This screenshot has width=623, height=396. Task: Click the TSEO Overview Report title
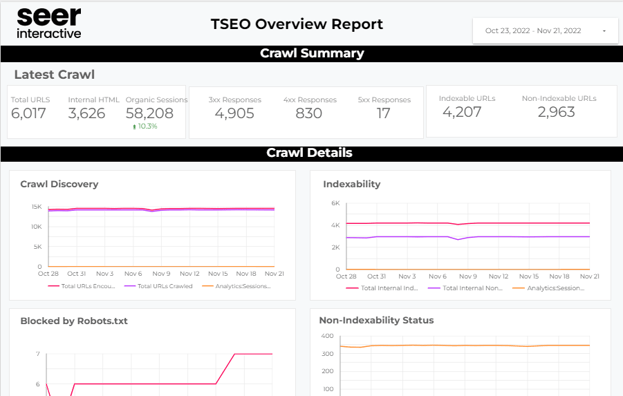click(x=297, y=24)
